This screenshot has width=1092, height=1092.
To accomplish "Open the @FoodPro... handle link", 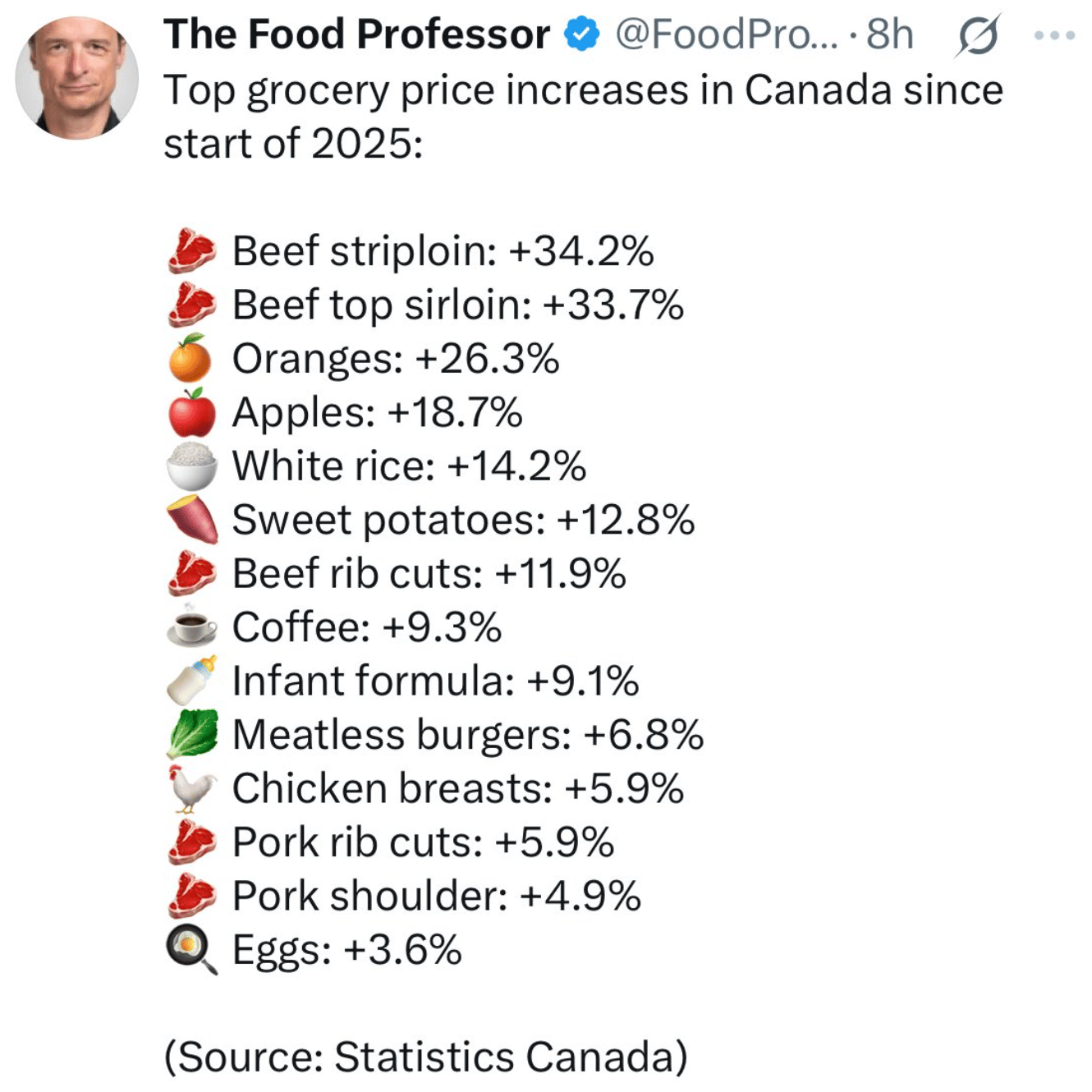I will pos(727,34).
